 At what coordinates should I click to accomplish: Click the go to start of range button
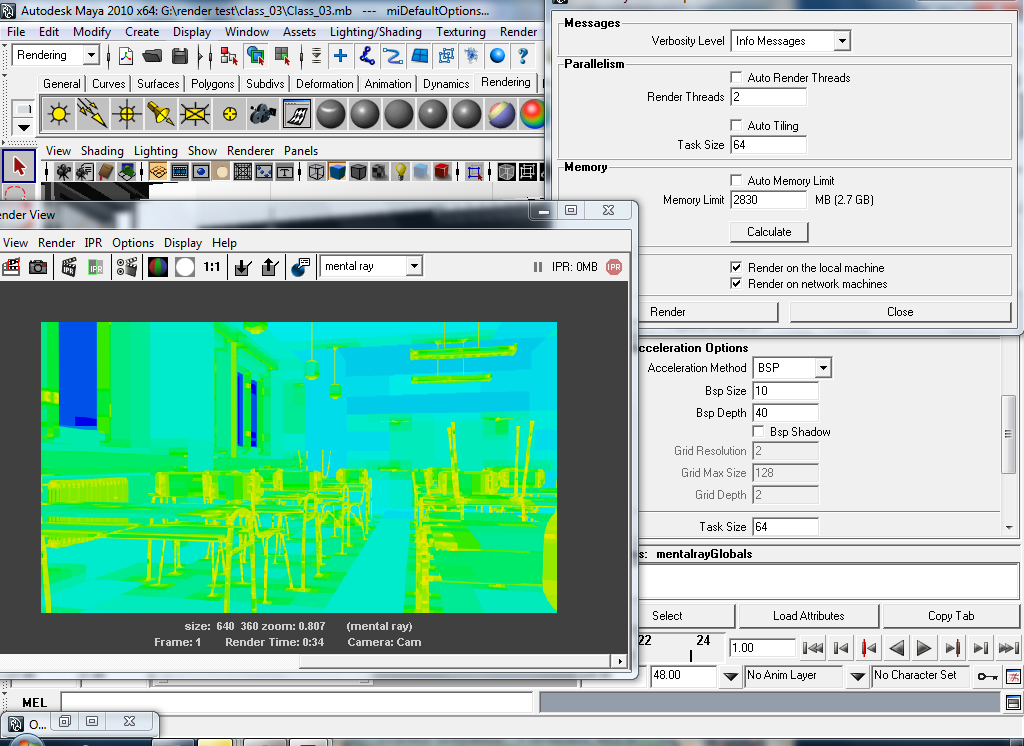pyautogui.click(x=812, y=648)
